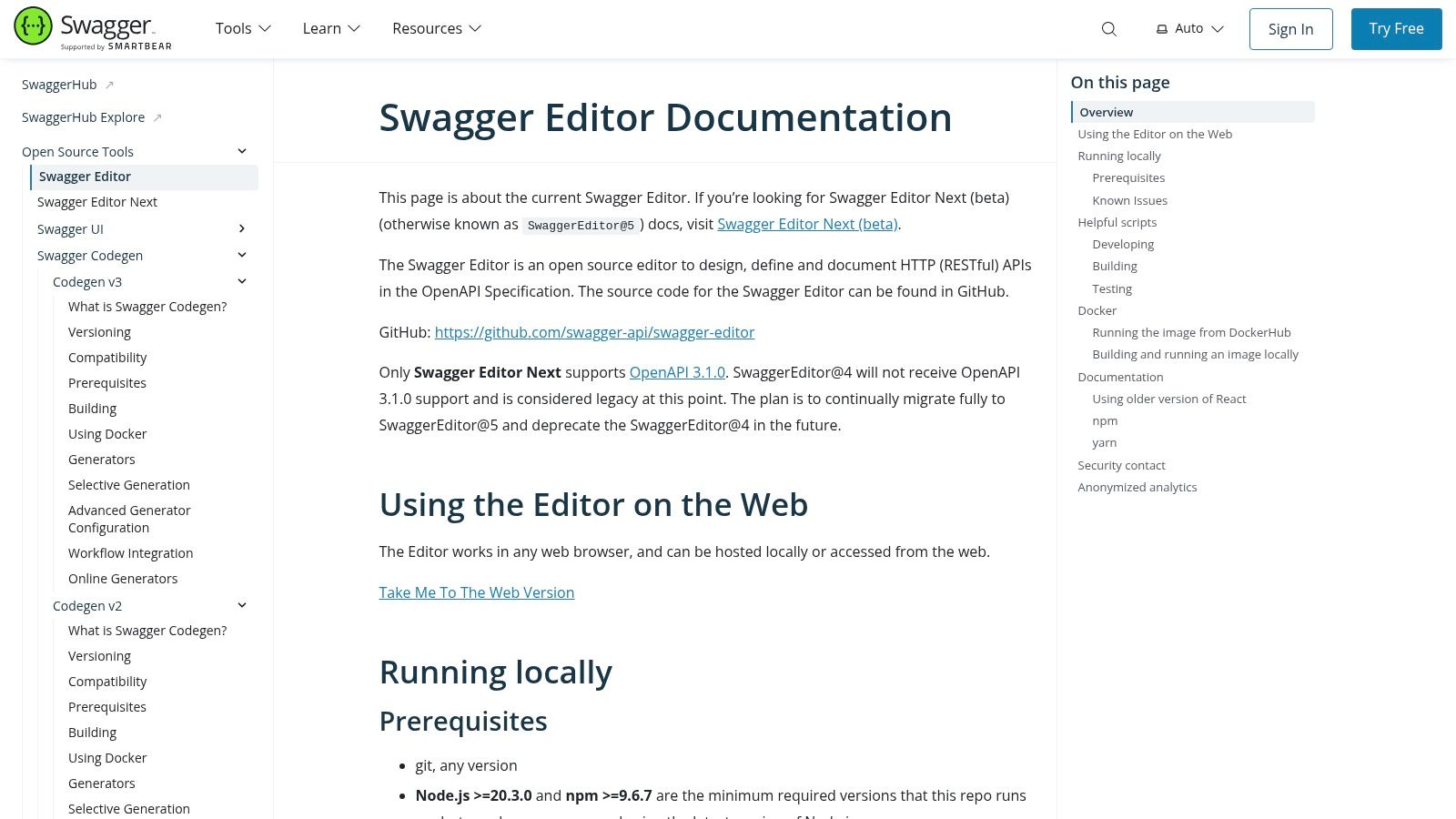Collapse the Codegen v2 section chevron
The image size is (1456, 819).
(242, 605)
